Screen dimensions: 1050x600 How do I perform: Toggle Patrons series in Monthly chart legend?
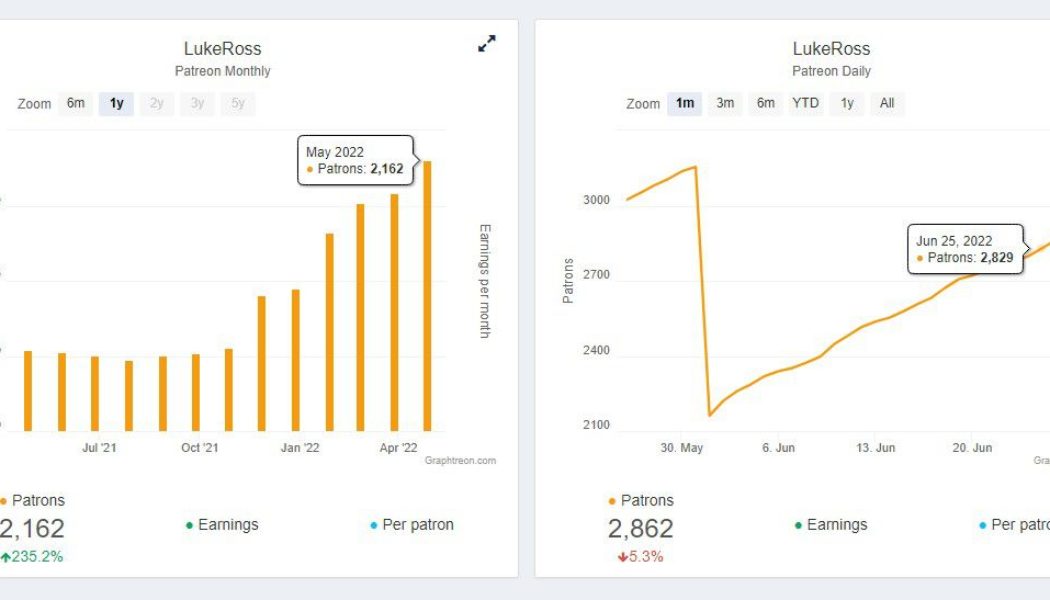click(x=38, y=500)
